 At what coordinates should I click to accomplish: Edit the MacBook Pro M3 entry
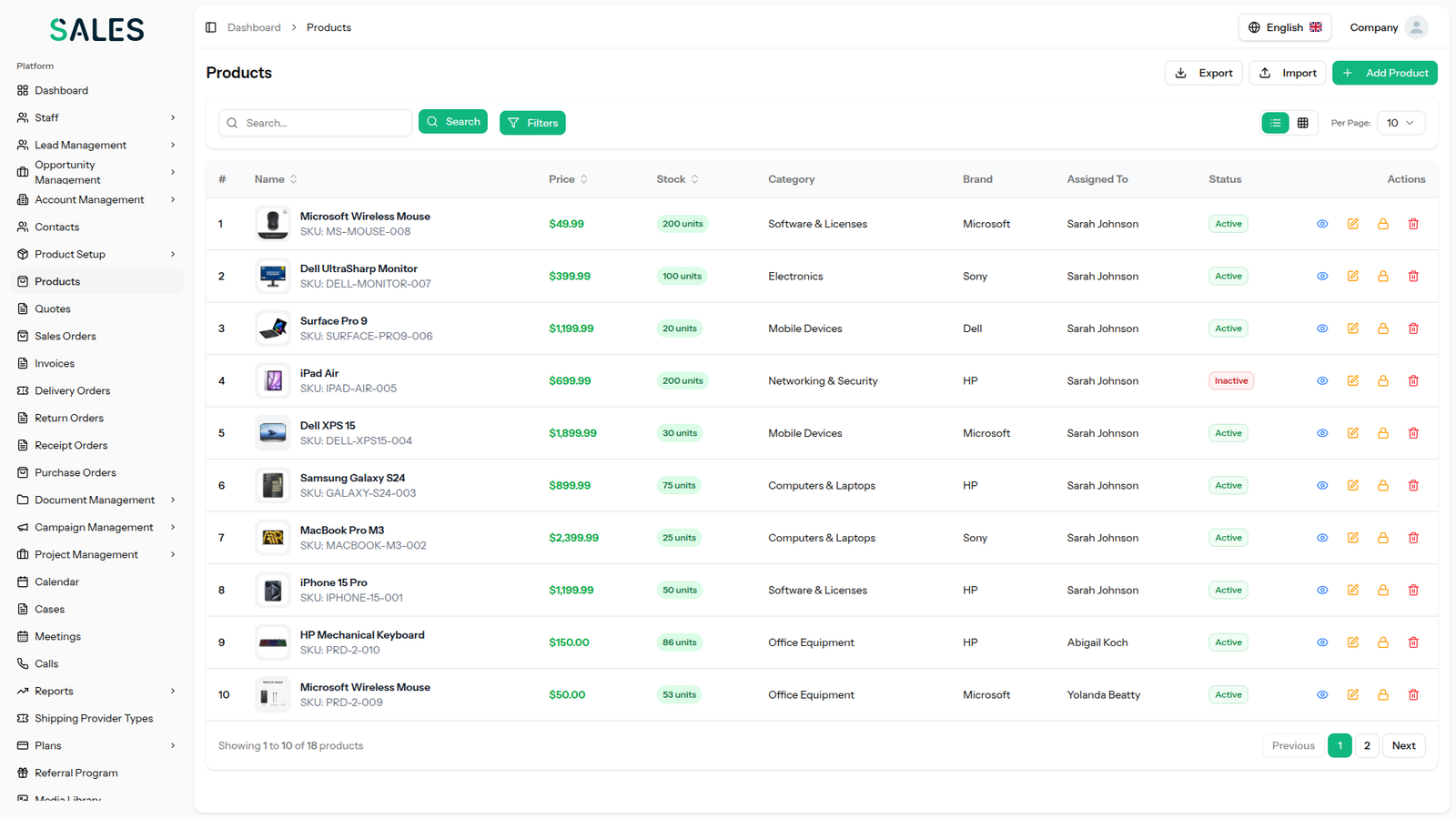click(1352, 538)
